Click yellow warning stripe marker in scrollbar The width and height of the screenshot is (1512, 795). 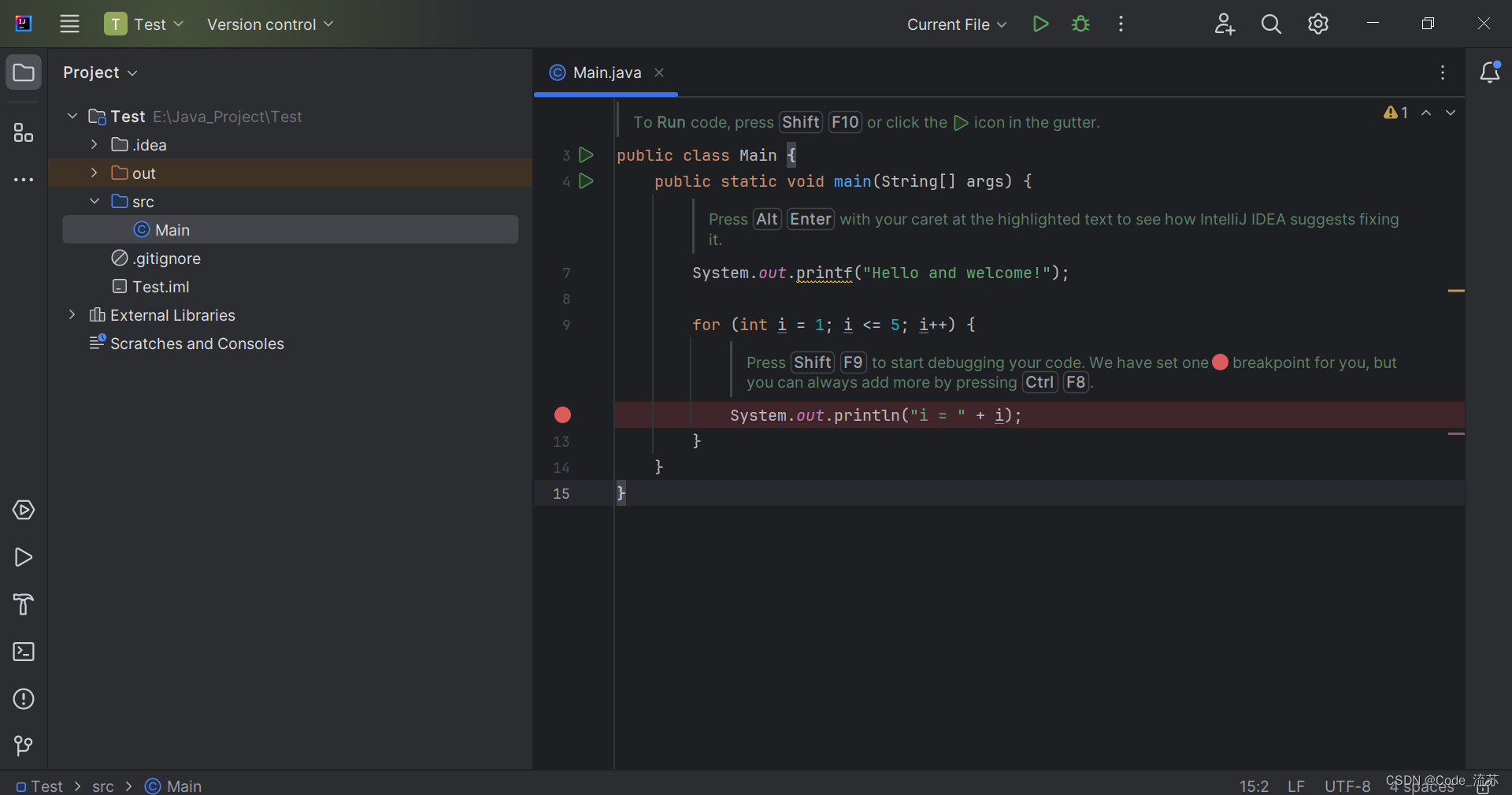click(x=1456, y=291)
